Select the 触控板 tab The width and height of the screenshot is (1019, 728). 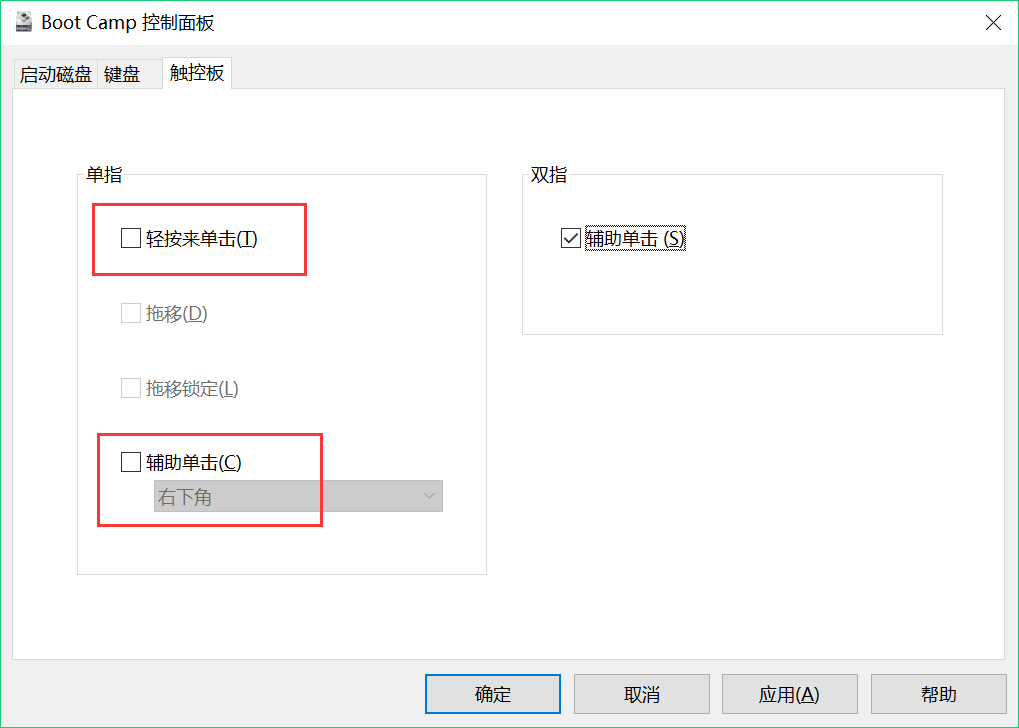(x=197, y=72)
